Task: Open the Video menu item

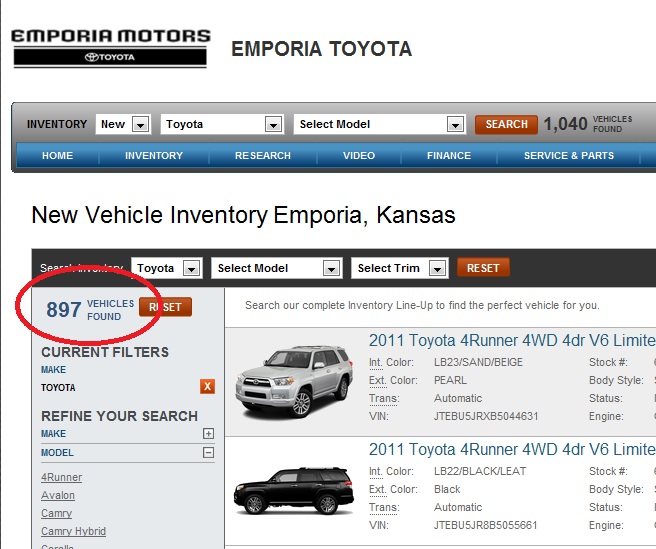Action: (x=359, y=156)
